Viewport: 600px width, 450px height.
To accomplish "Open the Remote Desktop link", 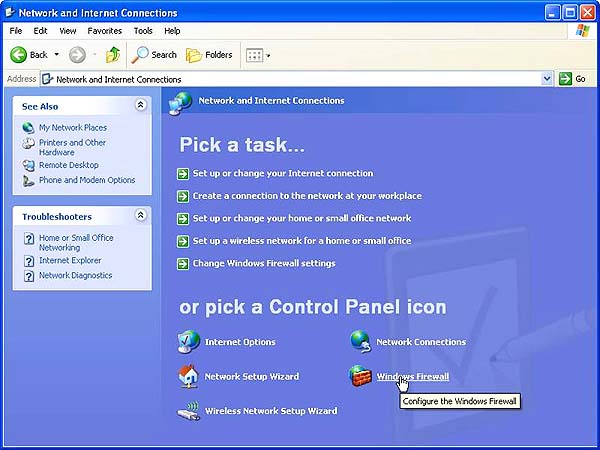I will [68, 165].
